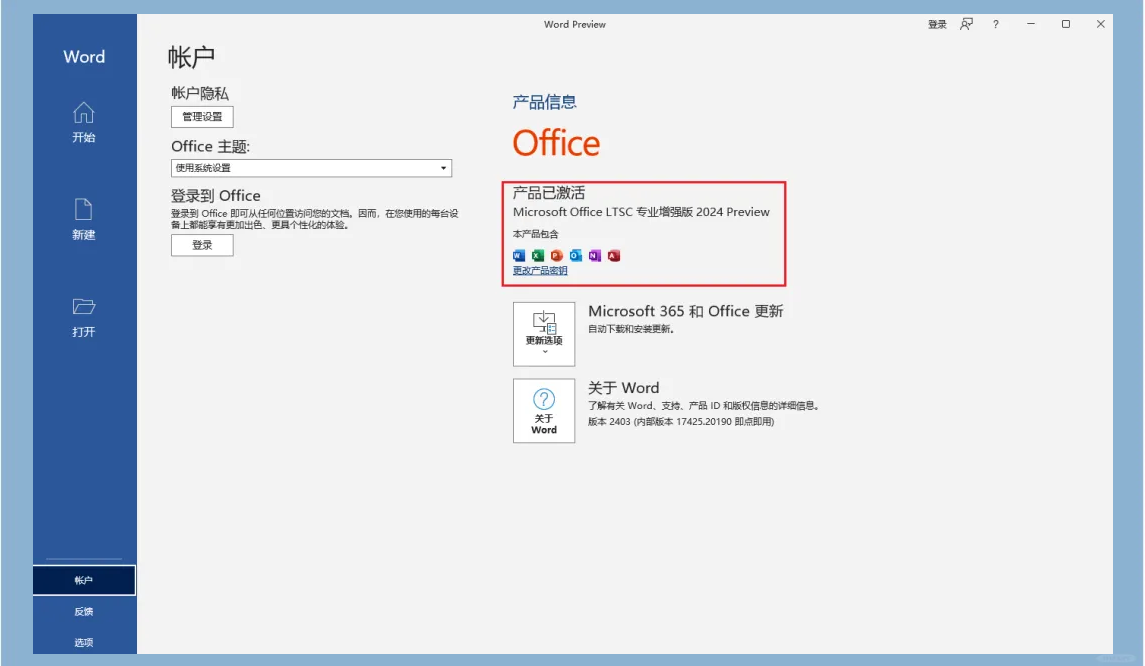
Task: Open the 反馈 feedback page
Action: point(84,611)
